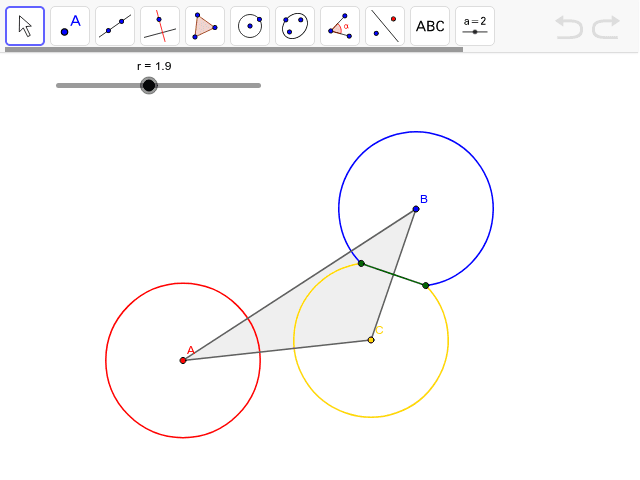Click the blue circle outline around B
The image size is (640, 480).
(x=493, y=209)
